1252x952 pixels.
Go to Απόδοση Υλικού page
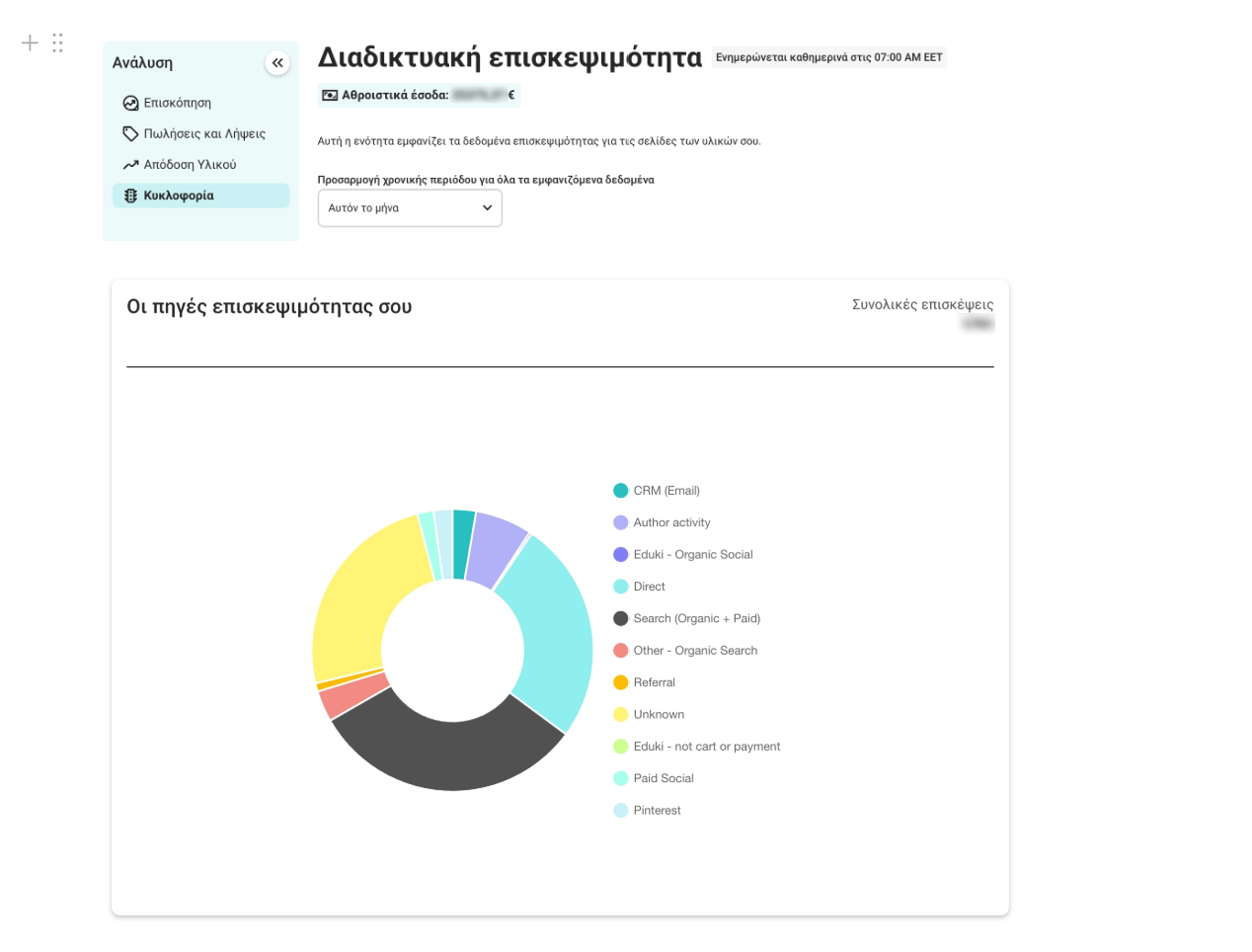[x=190, y=165]
